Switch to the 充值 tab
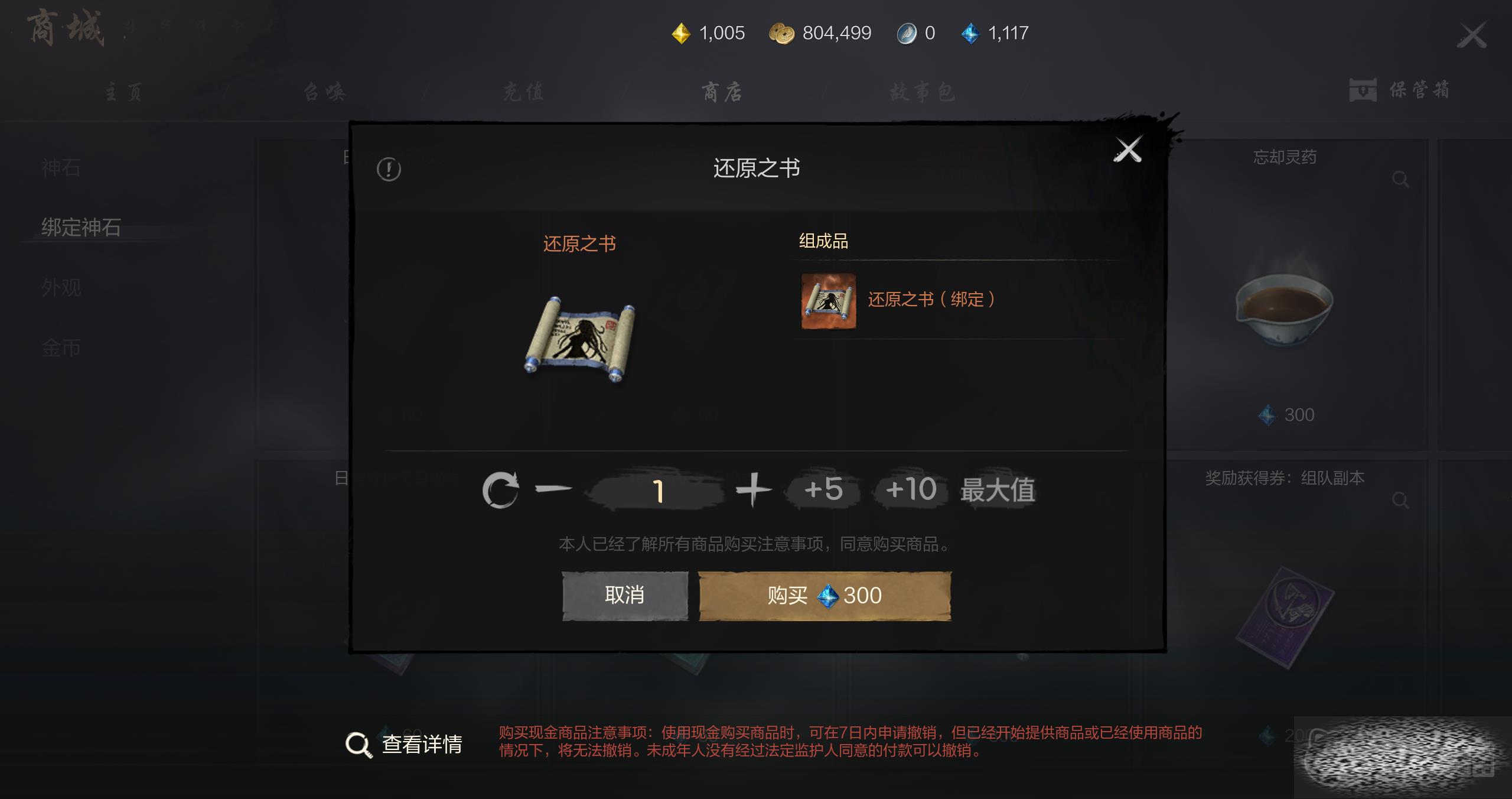Viewport: 1512px width, 799px height. point(524,92)
